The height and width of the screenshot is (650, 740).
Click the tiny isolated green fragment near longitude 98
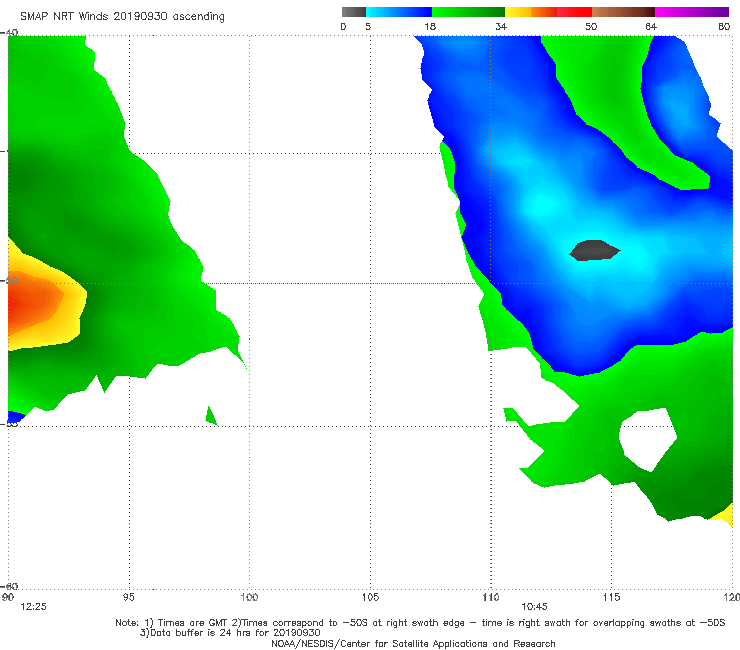[210, 416]
